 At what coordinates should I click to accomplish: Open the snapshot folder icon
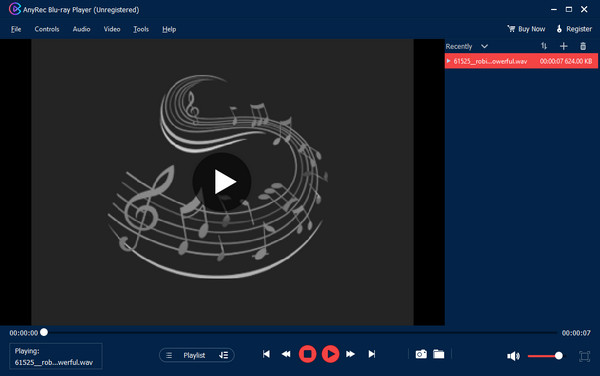pos(439,354)
